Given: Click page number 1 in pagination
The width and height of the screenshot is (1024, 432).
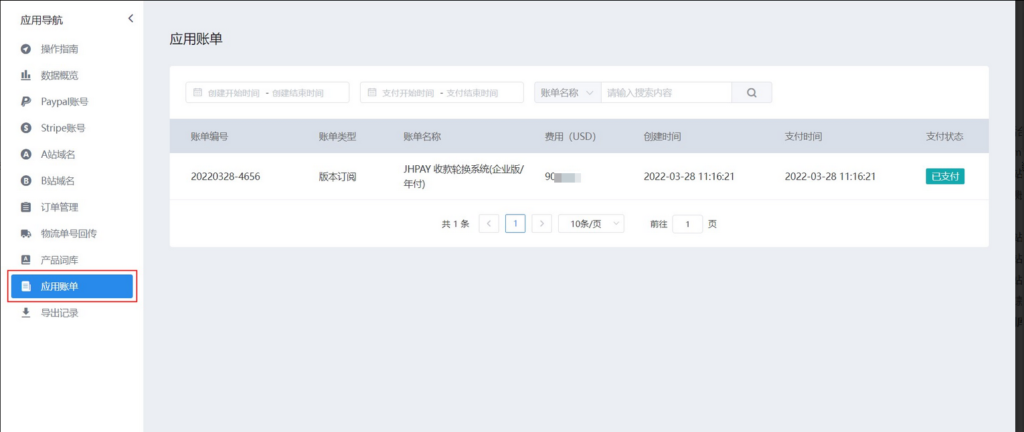Looking at the screenshot, I should coord(515,224).
